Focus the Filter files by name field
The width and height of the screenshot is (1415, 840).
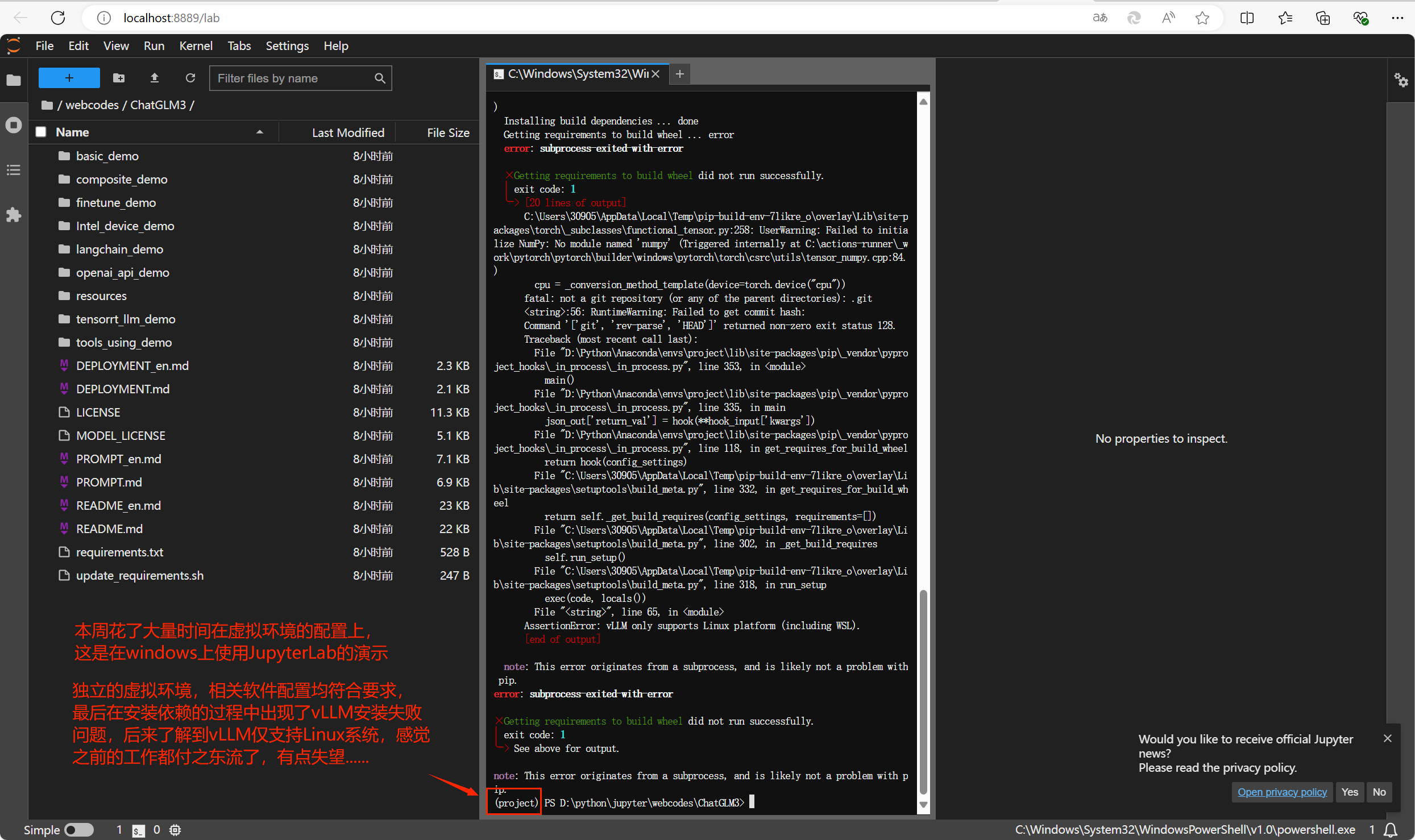301,78
